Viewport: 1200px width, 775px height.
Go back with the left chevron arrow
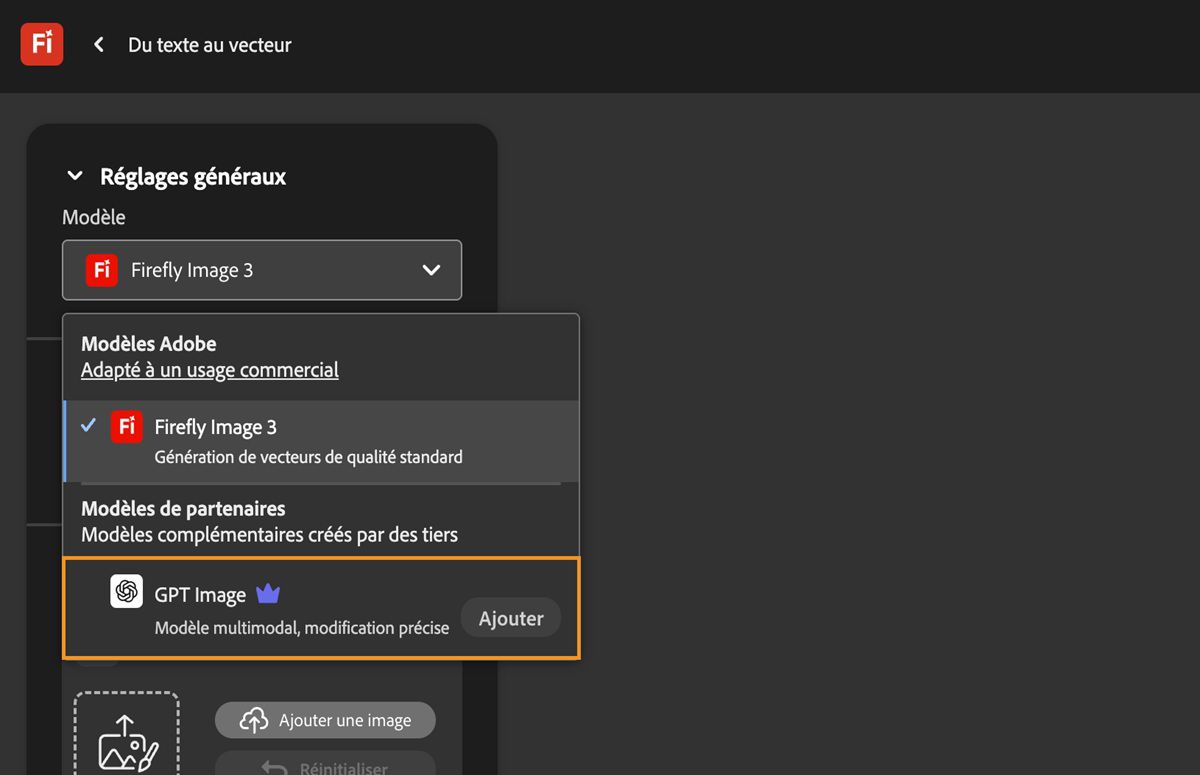click(98, 44)
